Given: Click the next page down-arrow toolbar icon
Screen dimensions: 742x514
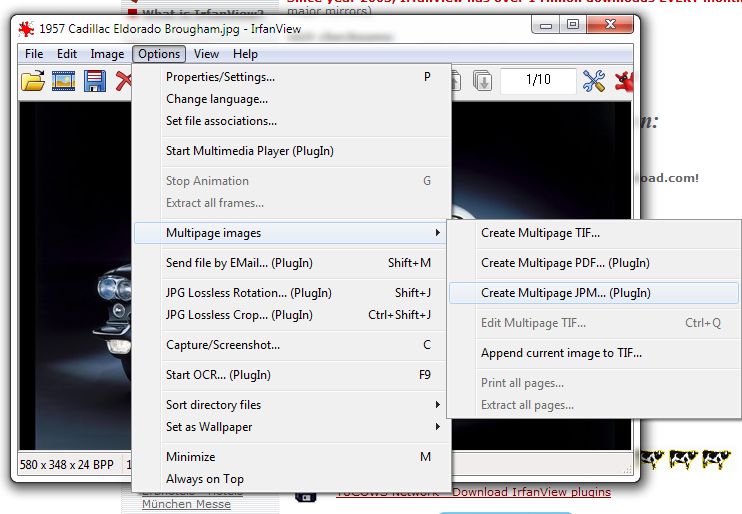Looking at the screenshot, I should tap(482, 80).
